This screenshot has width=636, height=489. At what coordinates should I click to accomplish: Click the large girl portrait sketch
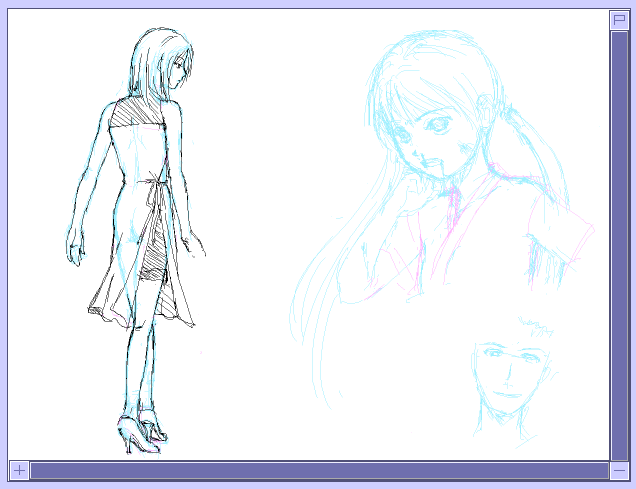coord(442,219)
